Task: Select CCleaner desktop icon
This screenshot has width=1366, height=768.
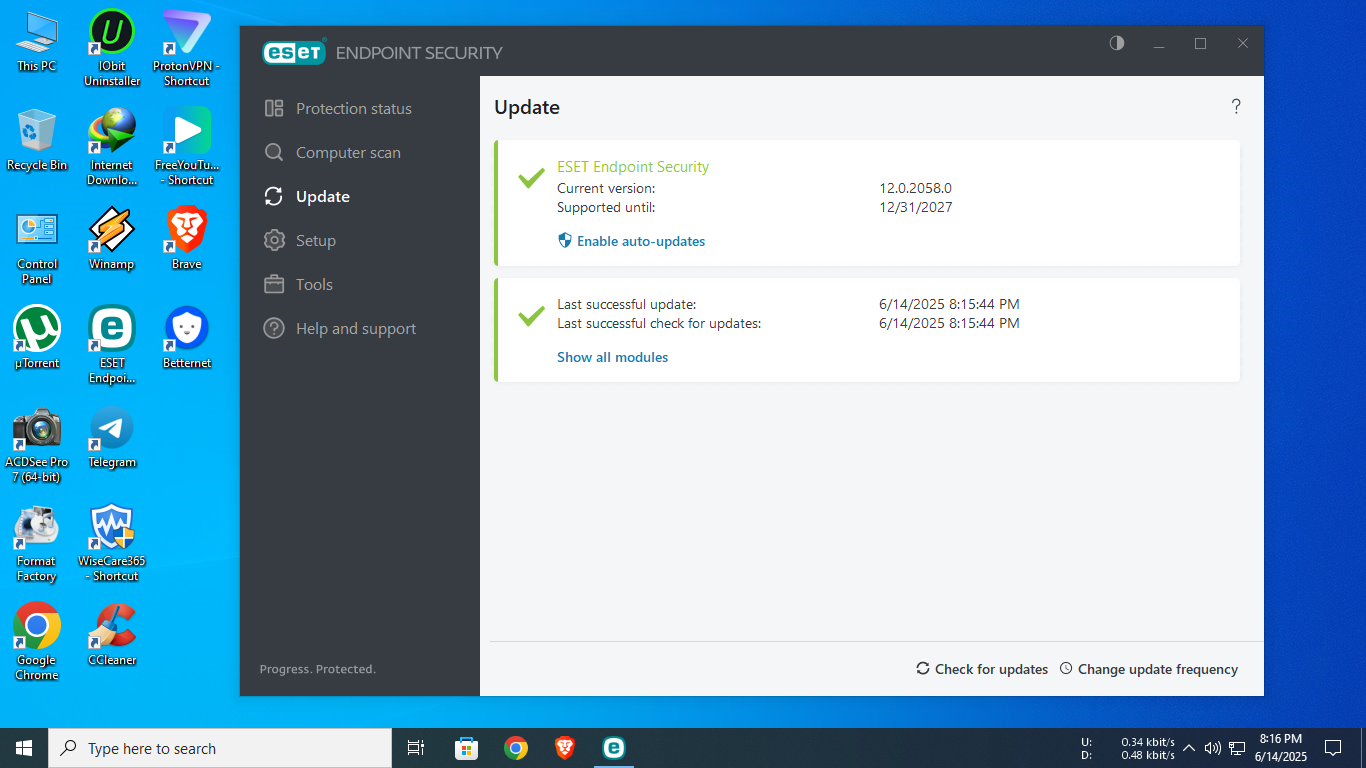Action: 112,636
